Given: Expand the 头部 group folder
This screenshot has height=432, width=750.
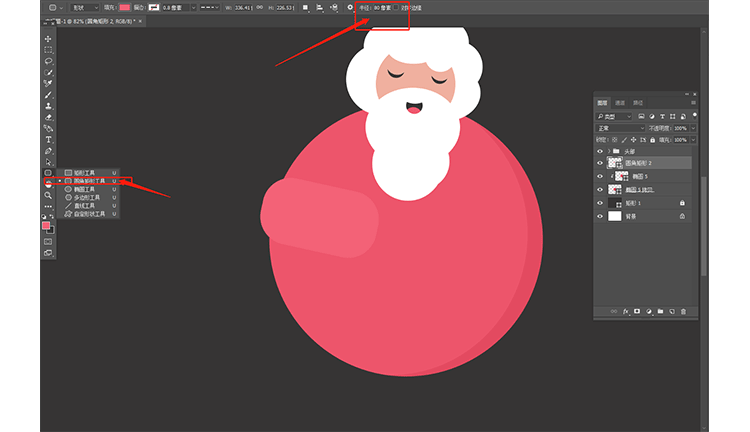Looking at the screenshot, I should click(x=609, y=151).
